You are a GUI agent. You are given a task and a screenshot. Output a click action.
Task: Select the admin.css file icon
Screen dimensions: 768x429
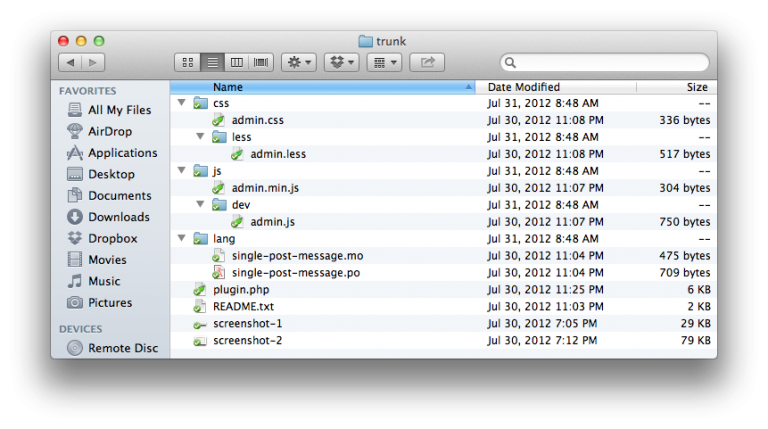tap(218, 120)
